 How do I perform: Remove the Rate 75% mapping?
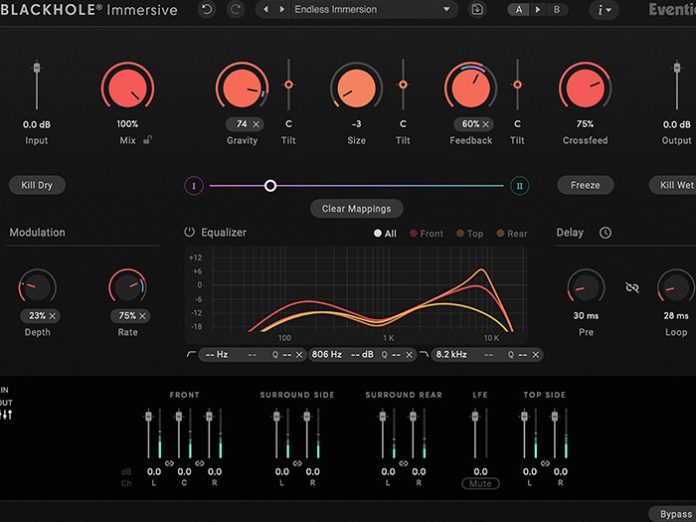142,316
